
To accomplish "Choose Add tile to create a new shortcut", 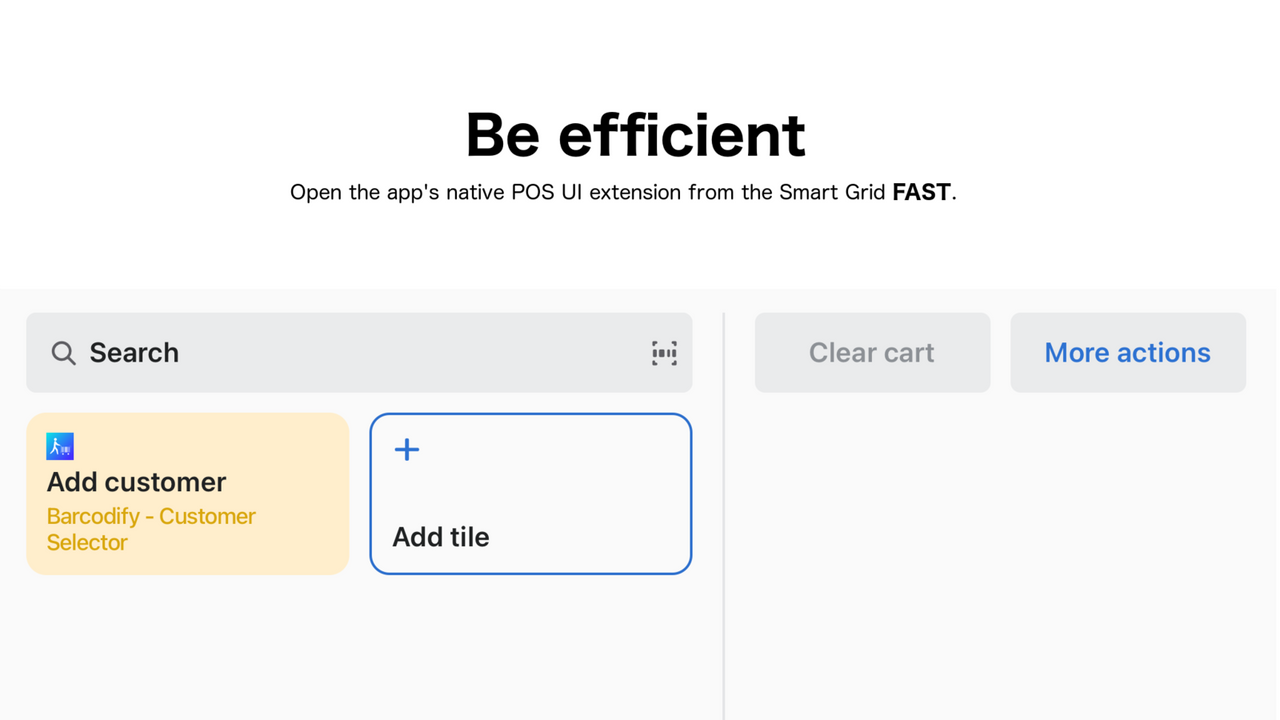I will click(x=530, y=493).
